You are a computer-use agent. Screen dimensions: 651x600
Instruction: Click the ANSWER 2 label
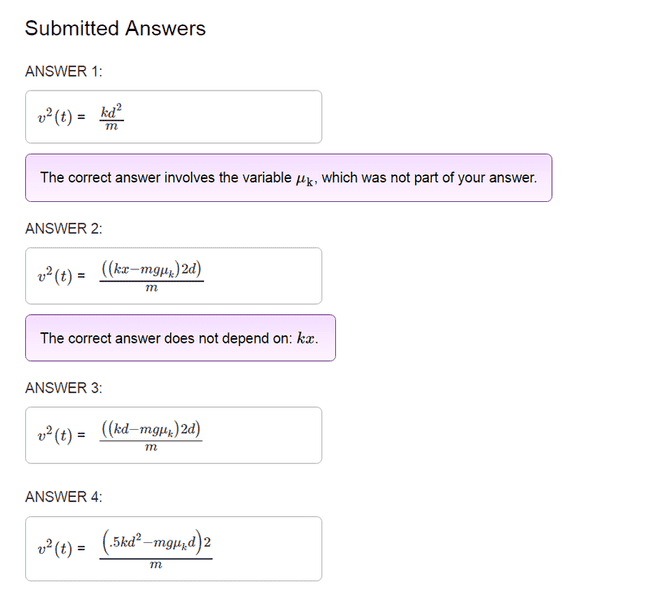point(63,229)
